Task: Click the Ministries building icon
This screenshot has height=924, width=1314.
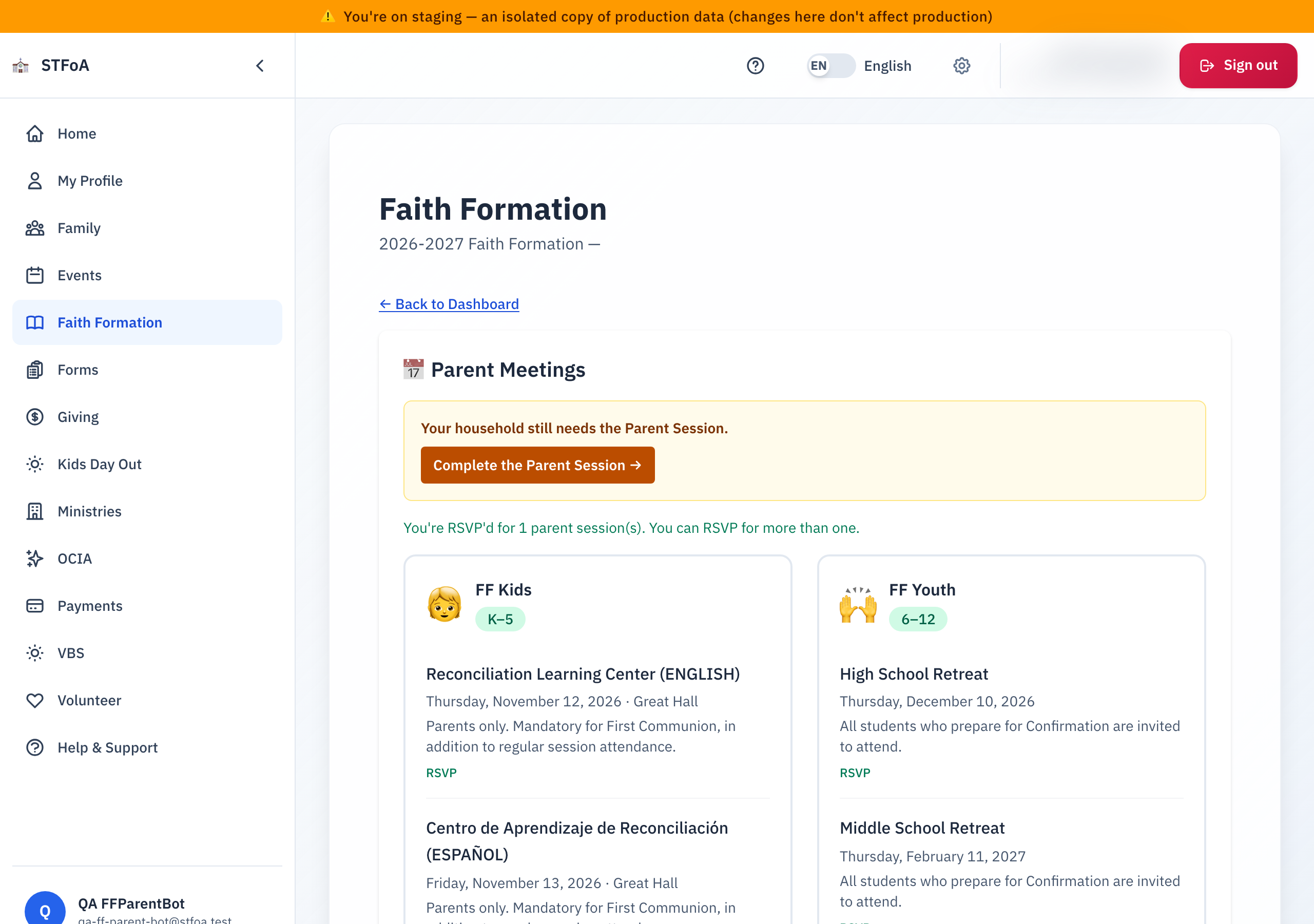Action: (x=35, y=511)
